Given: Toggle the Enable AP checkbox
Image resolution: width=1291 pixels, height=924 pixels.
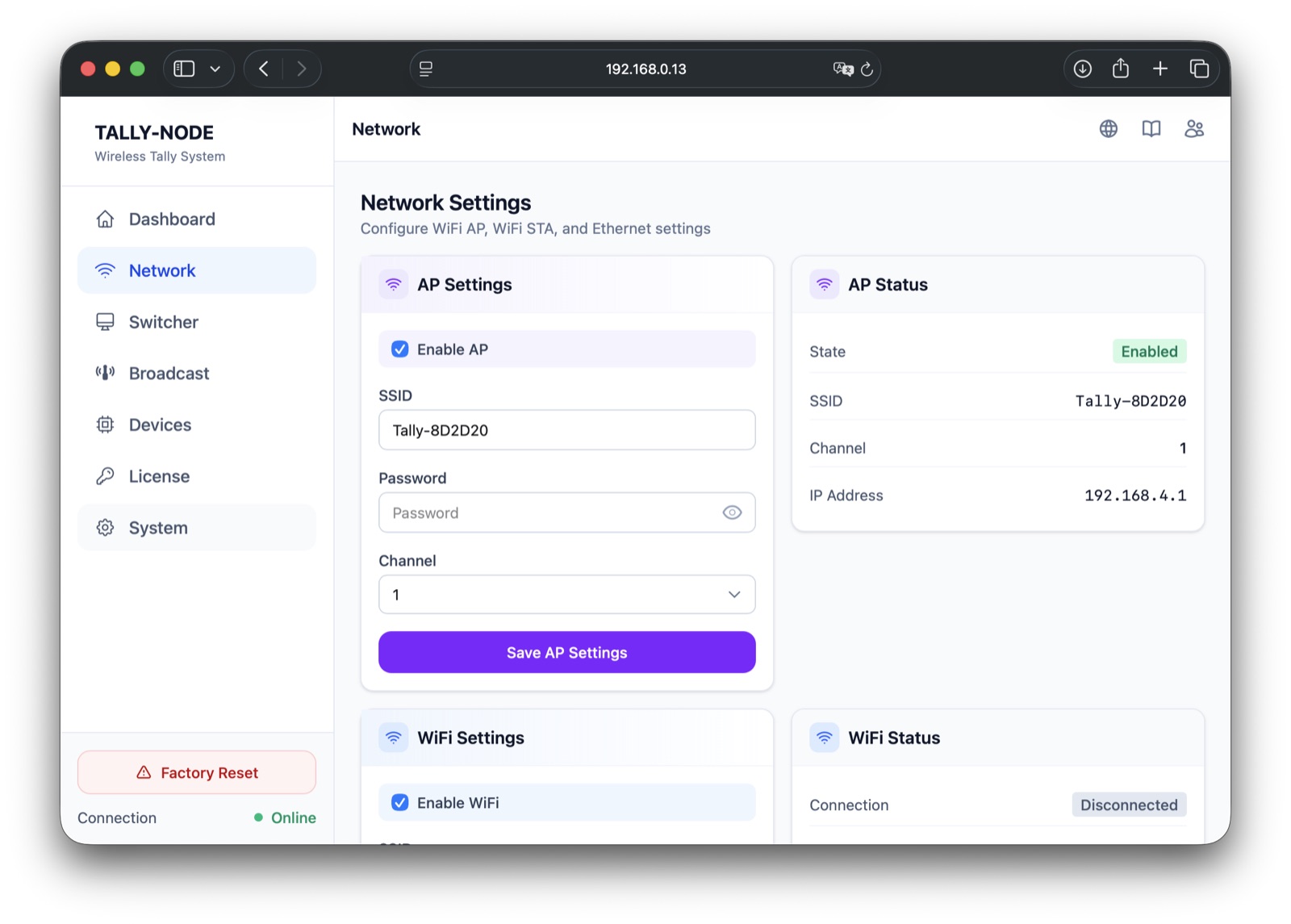Looking at the screenshot, I should [400, 349].
